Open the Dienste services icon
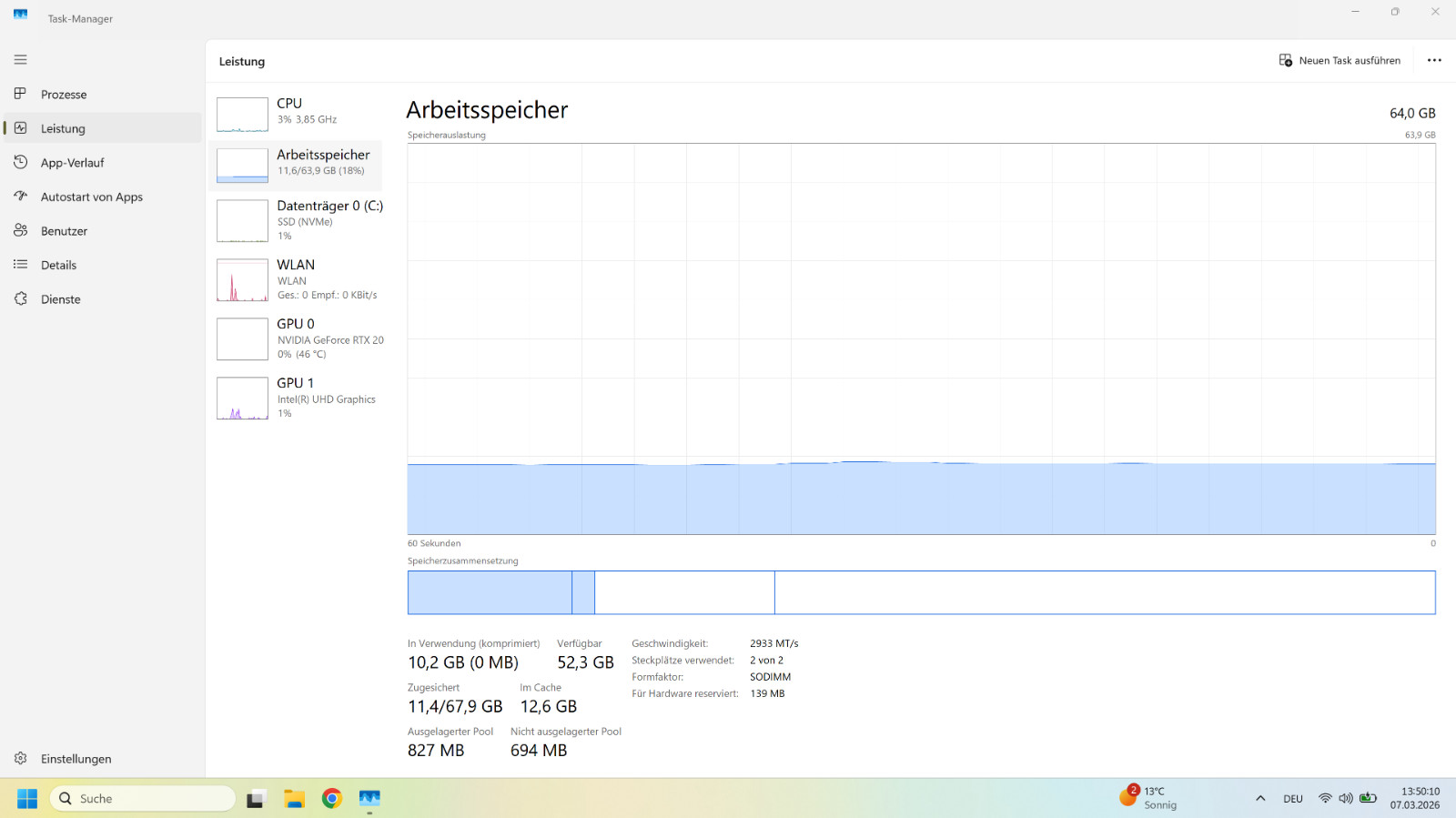The width and height of the screenshot is (1456, 818). (20, 298)
